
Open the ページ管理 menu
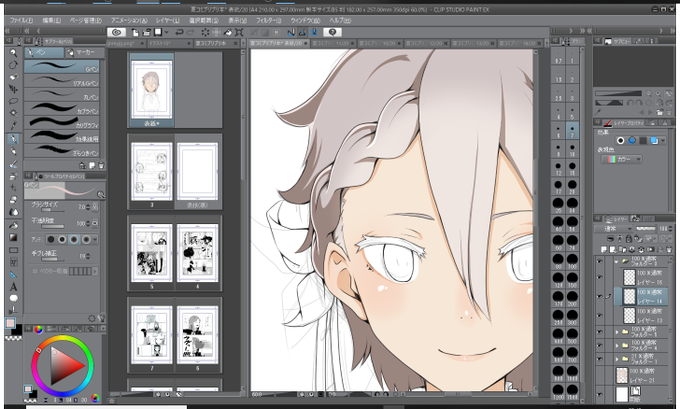click(x=85, y=20)
